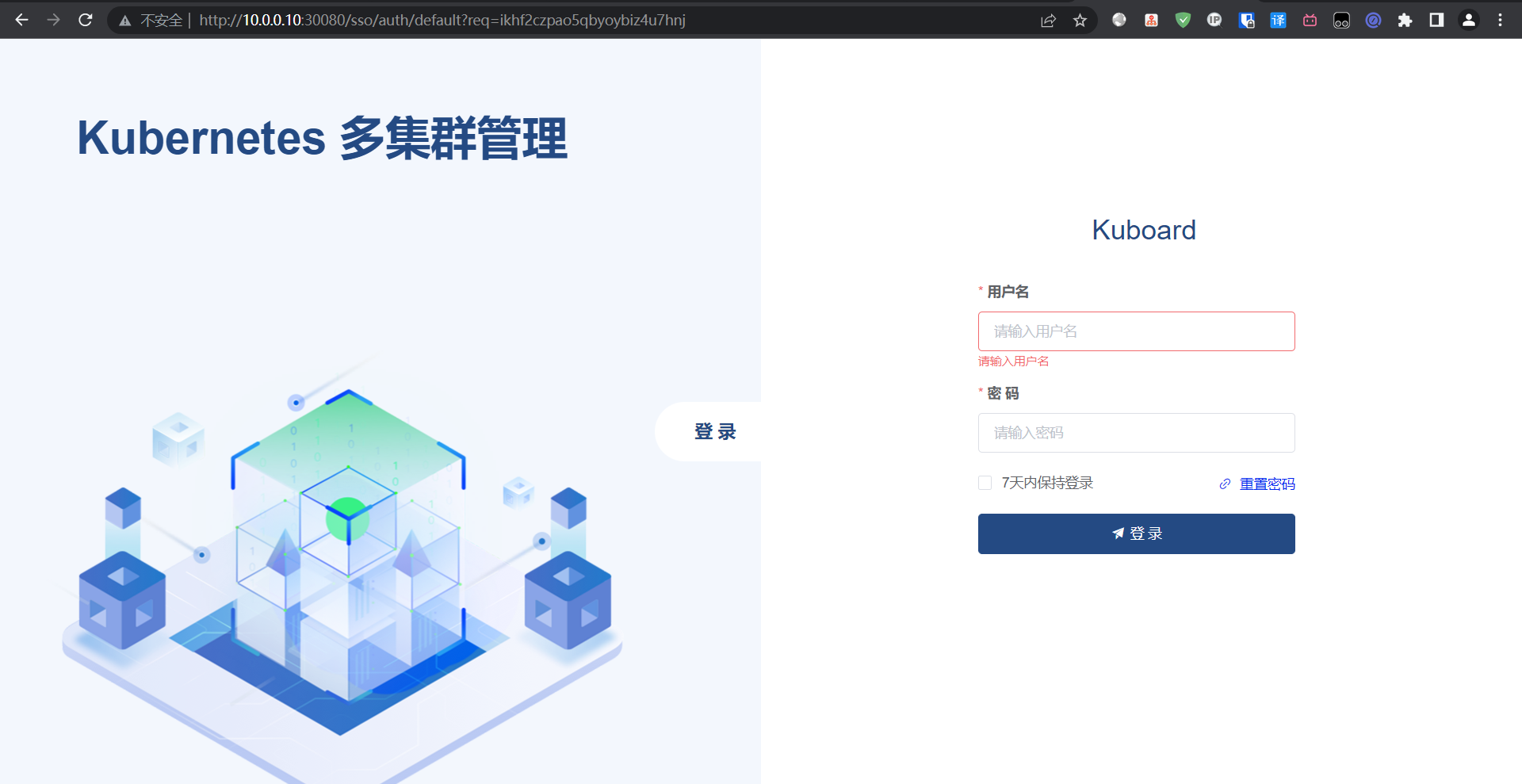Image resolution: width=1522 pixels, height=784 pixels.
Task: Click the red 请输入用户名 error message
Action: click(1013, 361)
